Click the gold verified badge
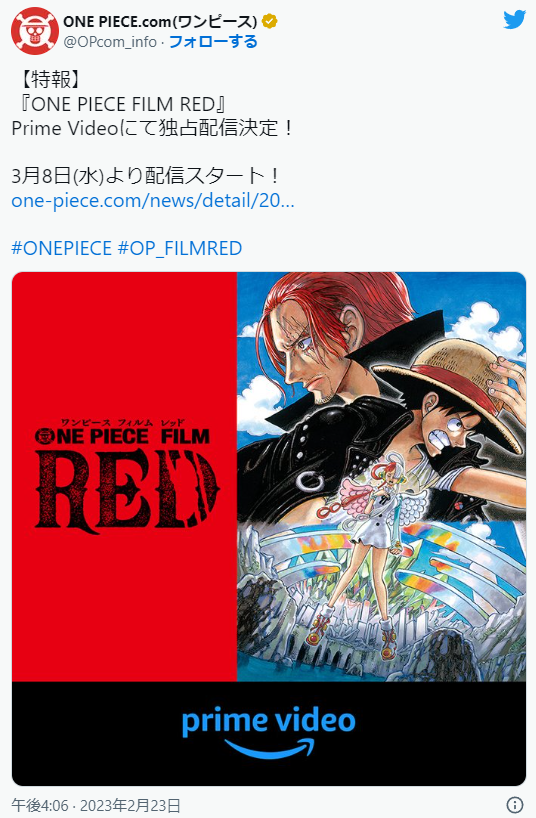536x818 pixels. [269, 21]
